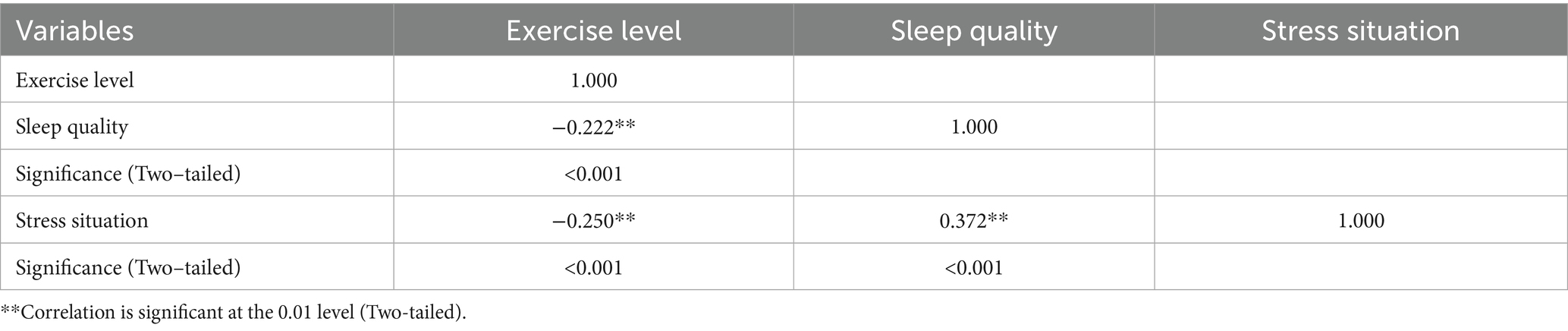Click the correlation significance footnote text
Viewport: 1568px width, 331px height.
(x=232, y=313)
